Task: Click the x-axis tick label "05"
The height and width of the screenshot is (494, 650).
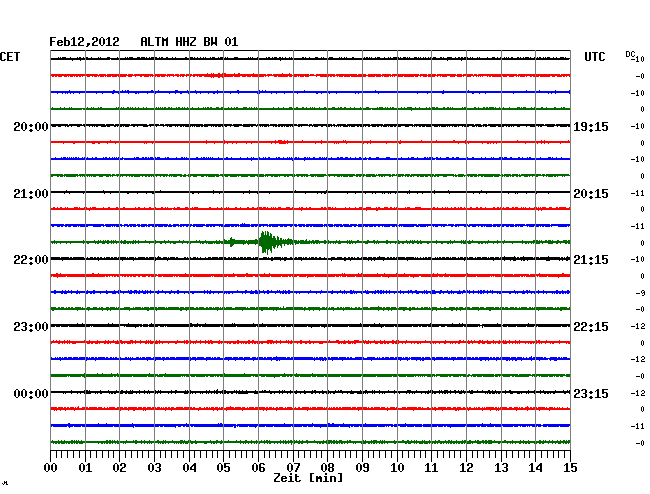Action: (x=223, y=468)
